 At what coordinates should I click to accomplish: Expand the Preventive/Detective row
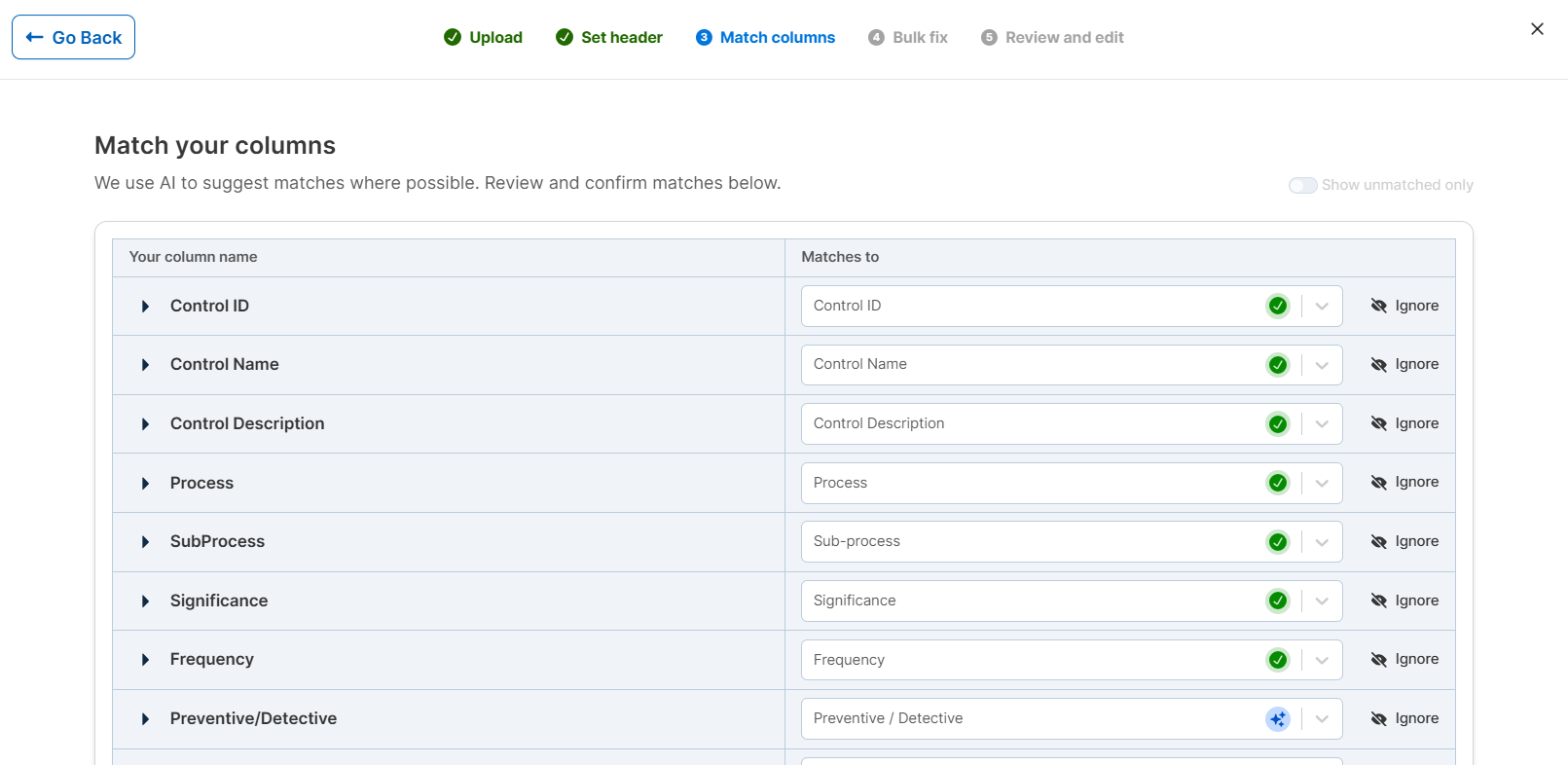(145, 719)
